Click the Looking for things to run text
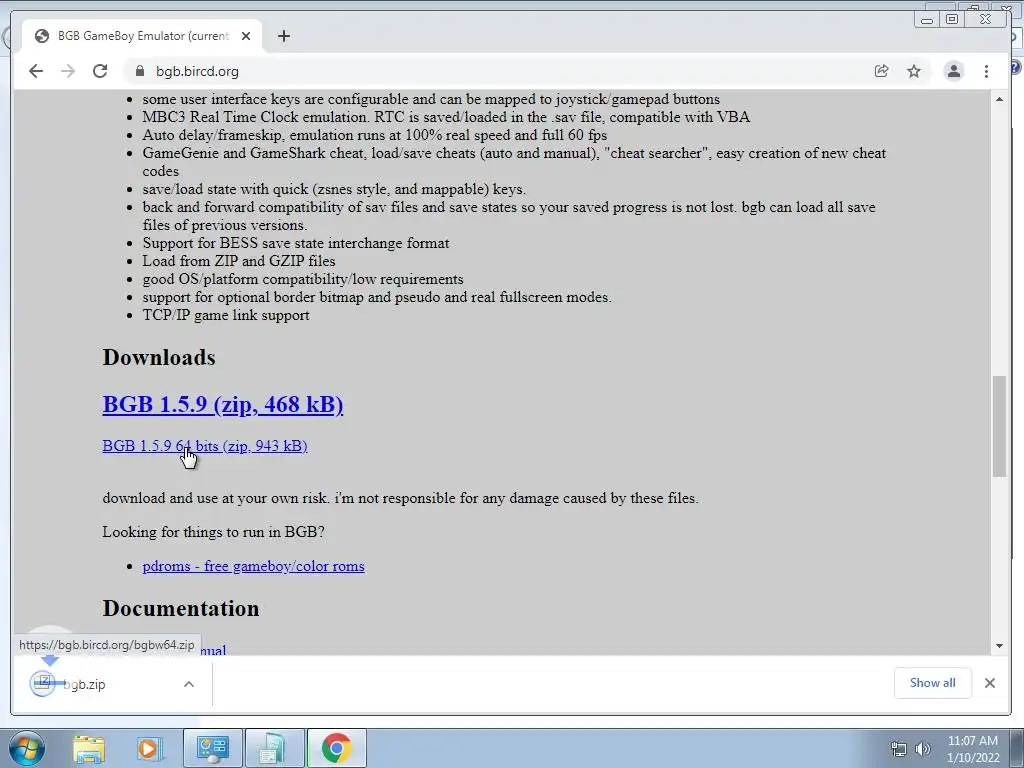 point(214,532)
